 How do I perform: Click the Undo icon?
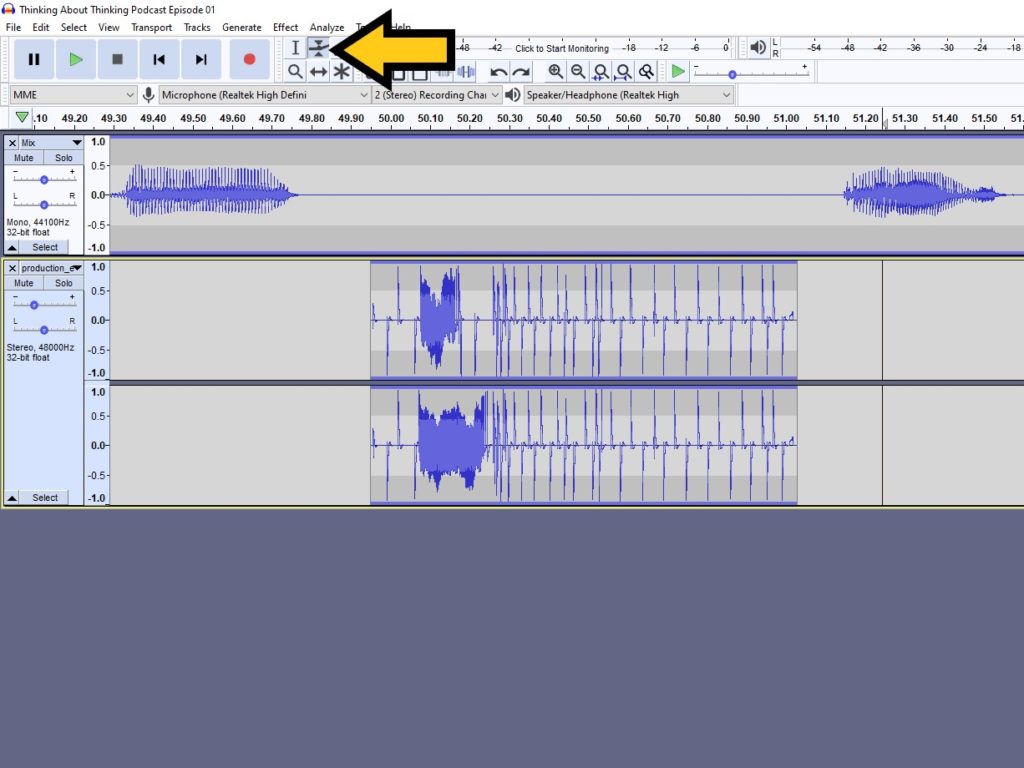coord(498,71)
